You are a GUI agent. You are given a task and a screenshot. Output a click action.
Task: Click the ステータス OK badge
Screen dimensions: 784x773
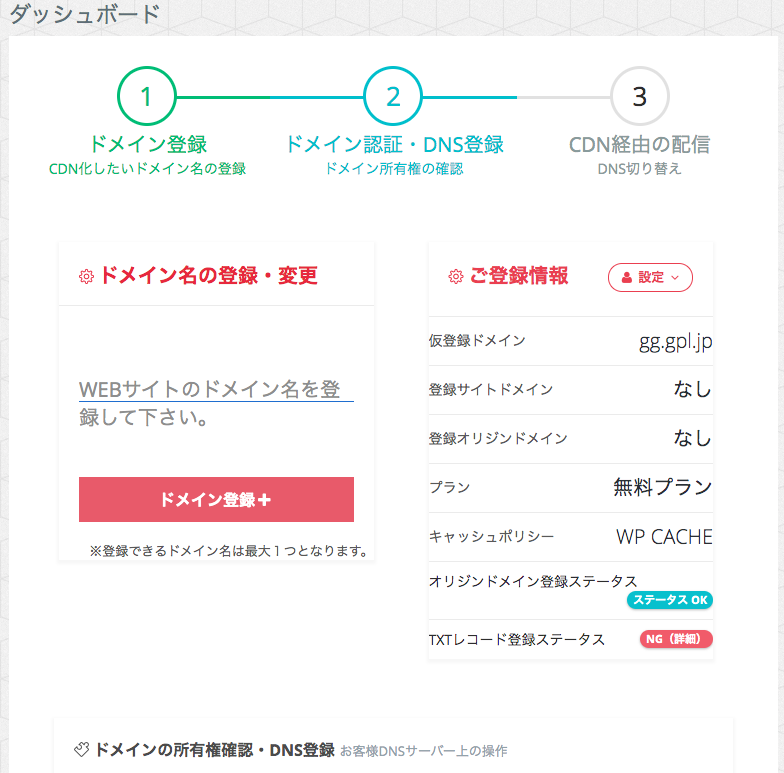pyautogui.click(x=669, y=600)
